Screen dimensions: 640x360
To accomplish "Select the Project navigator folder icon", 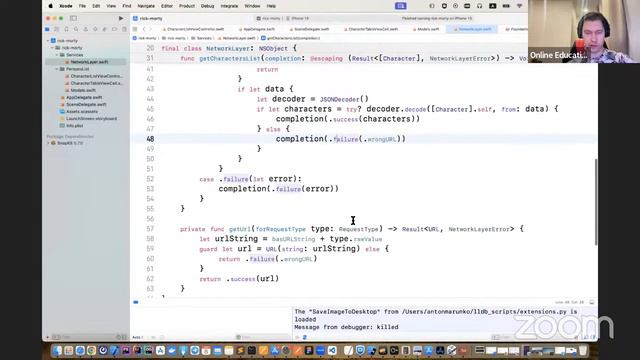I will tap(47, 29).
